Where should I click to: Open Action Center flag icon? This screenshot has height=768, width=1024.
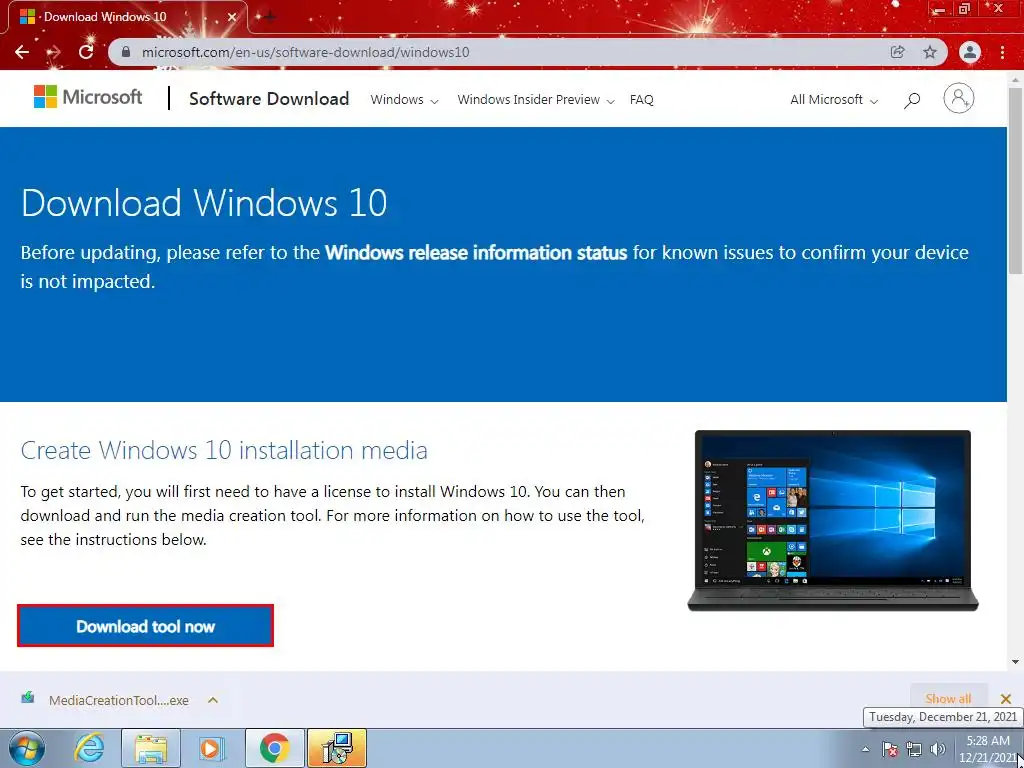pyautogui.click(x=889, y=749)
